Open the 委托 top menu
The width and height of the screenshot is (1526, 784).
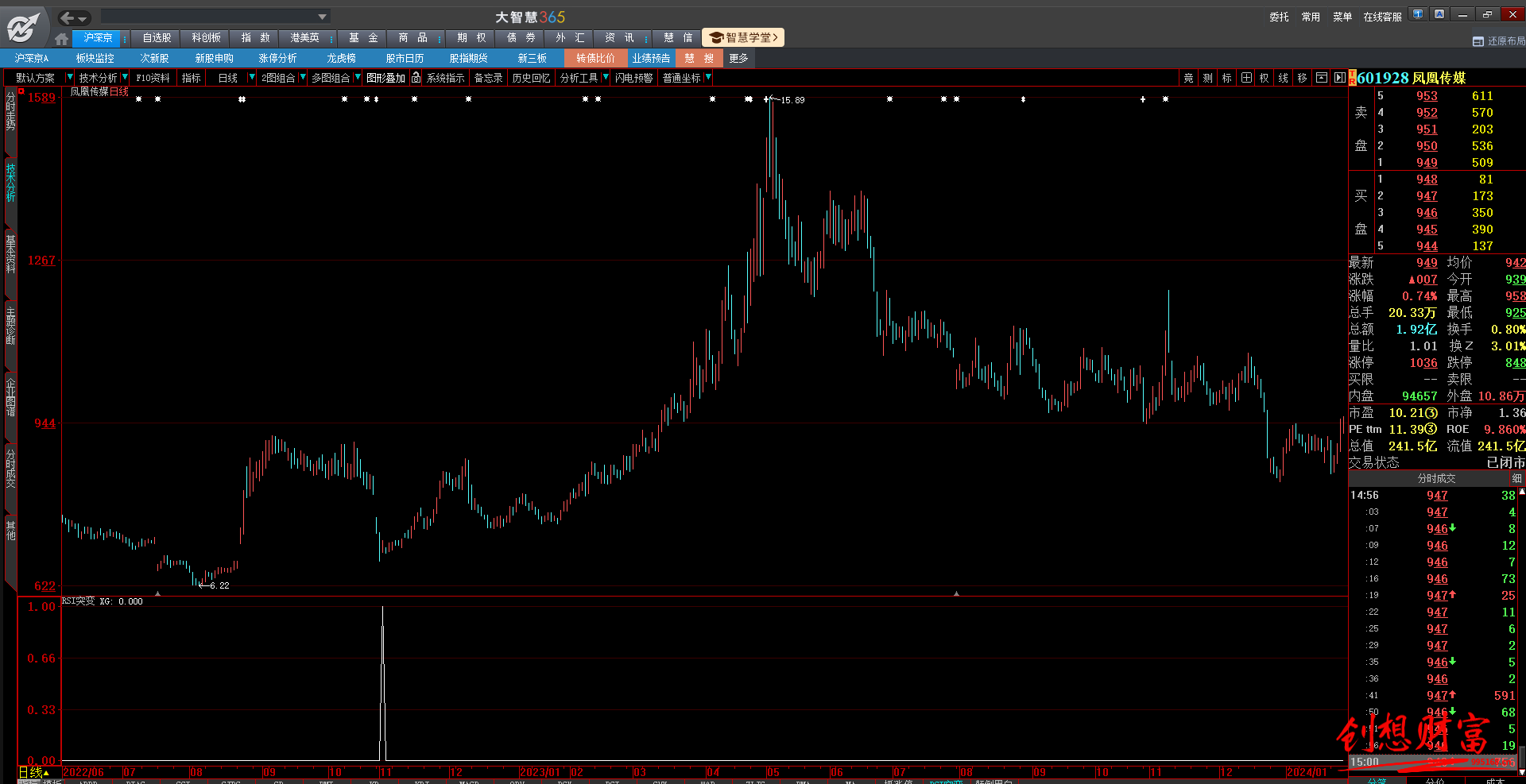1279,17
